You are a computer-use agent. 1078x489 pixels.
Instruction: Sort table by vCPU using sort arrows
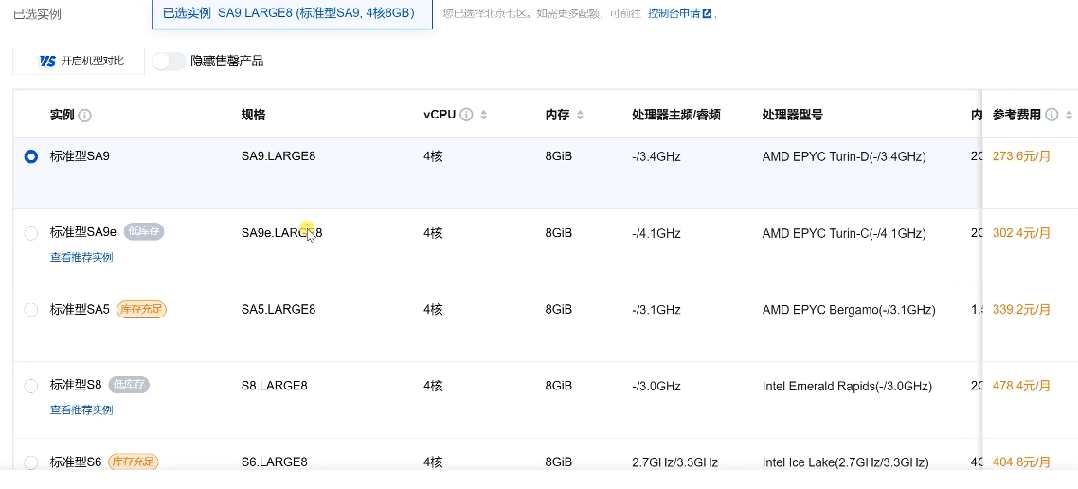484,115
